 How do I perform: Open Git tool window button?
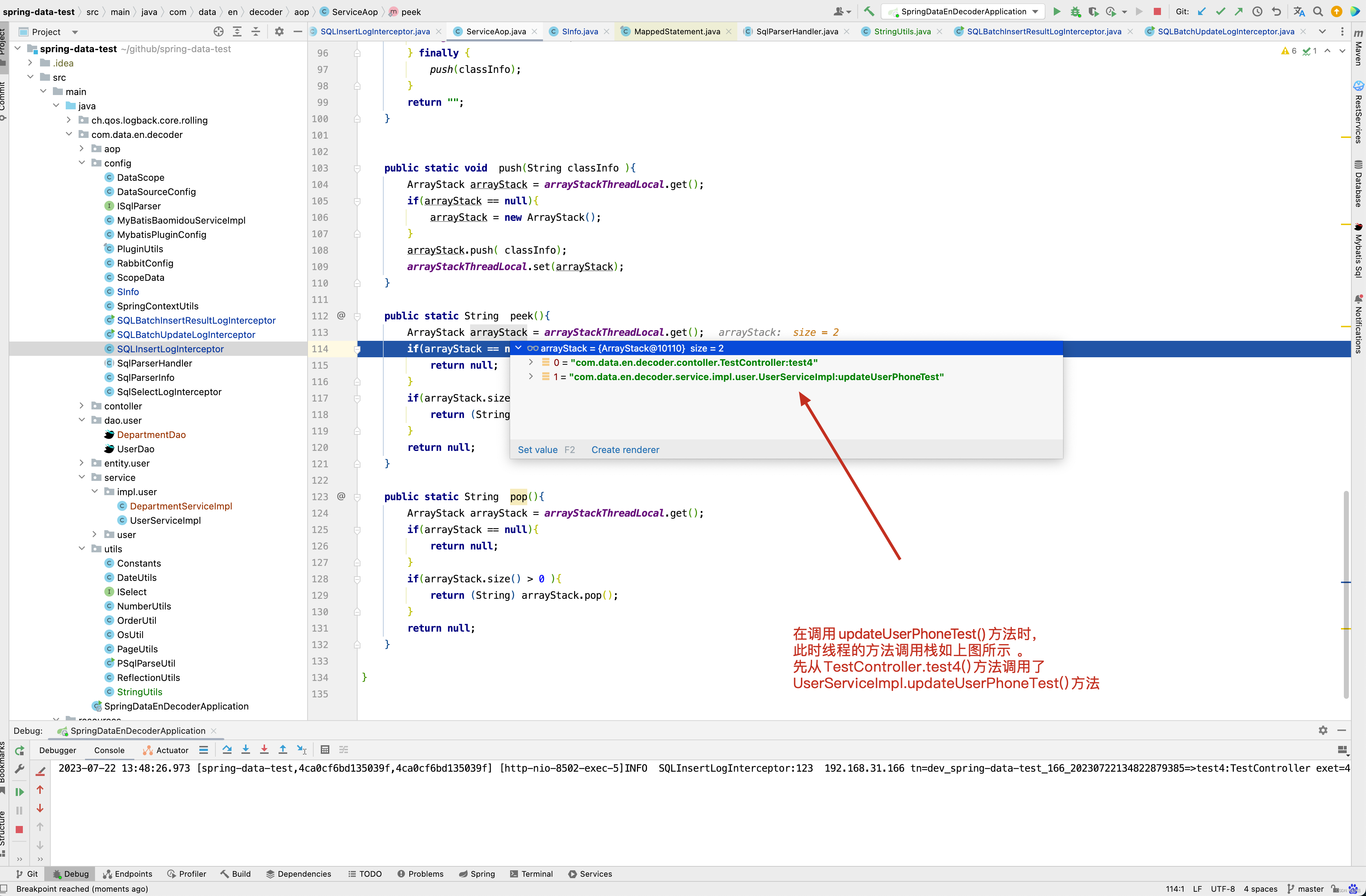[x=27, y=873]
